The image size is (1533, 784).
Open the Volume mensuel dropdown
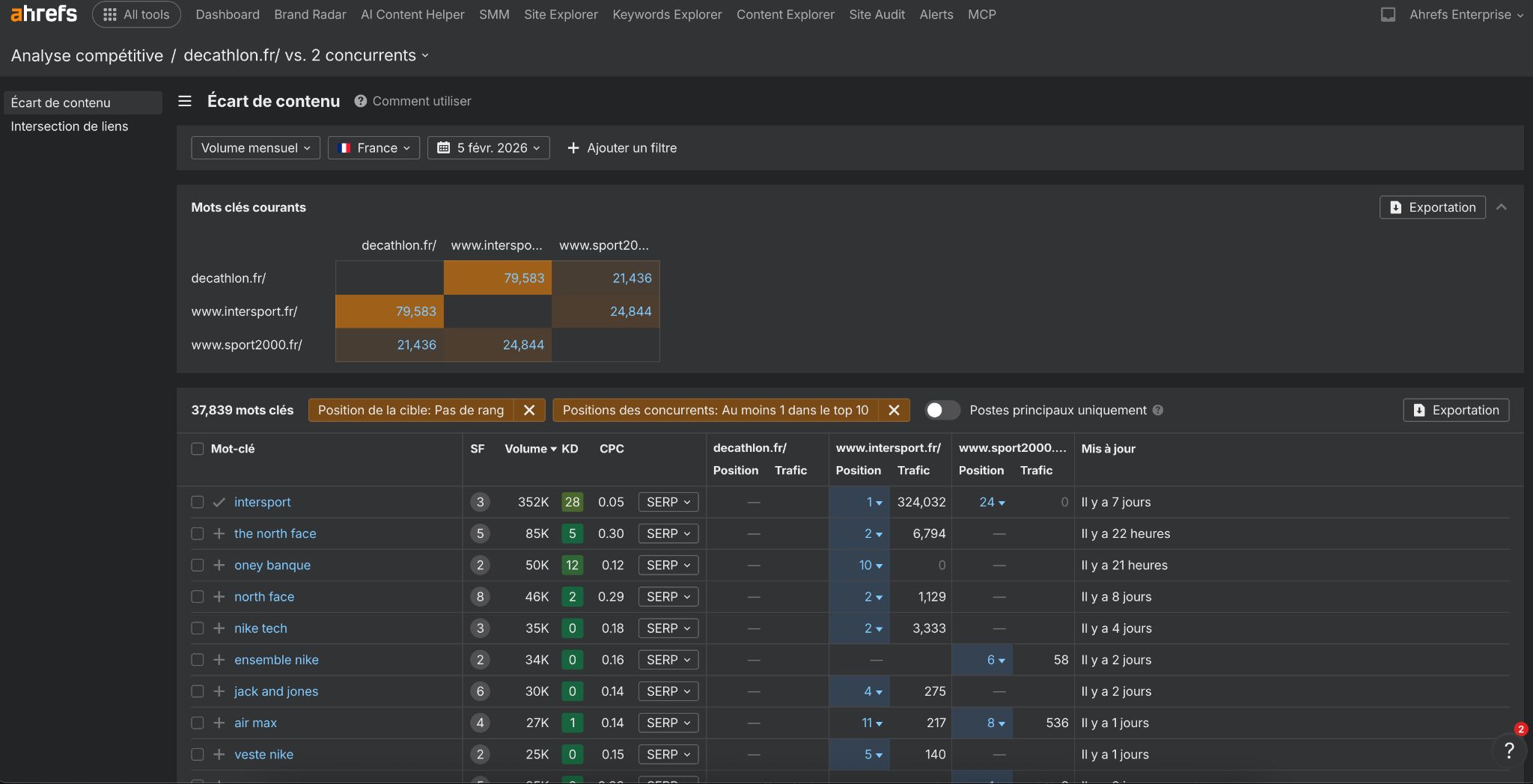pos(255,148)
